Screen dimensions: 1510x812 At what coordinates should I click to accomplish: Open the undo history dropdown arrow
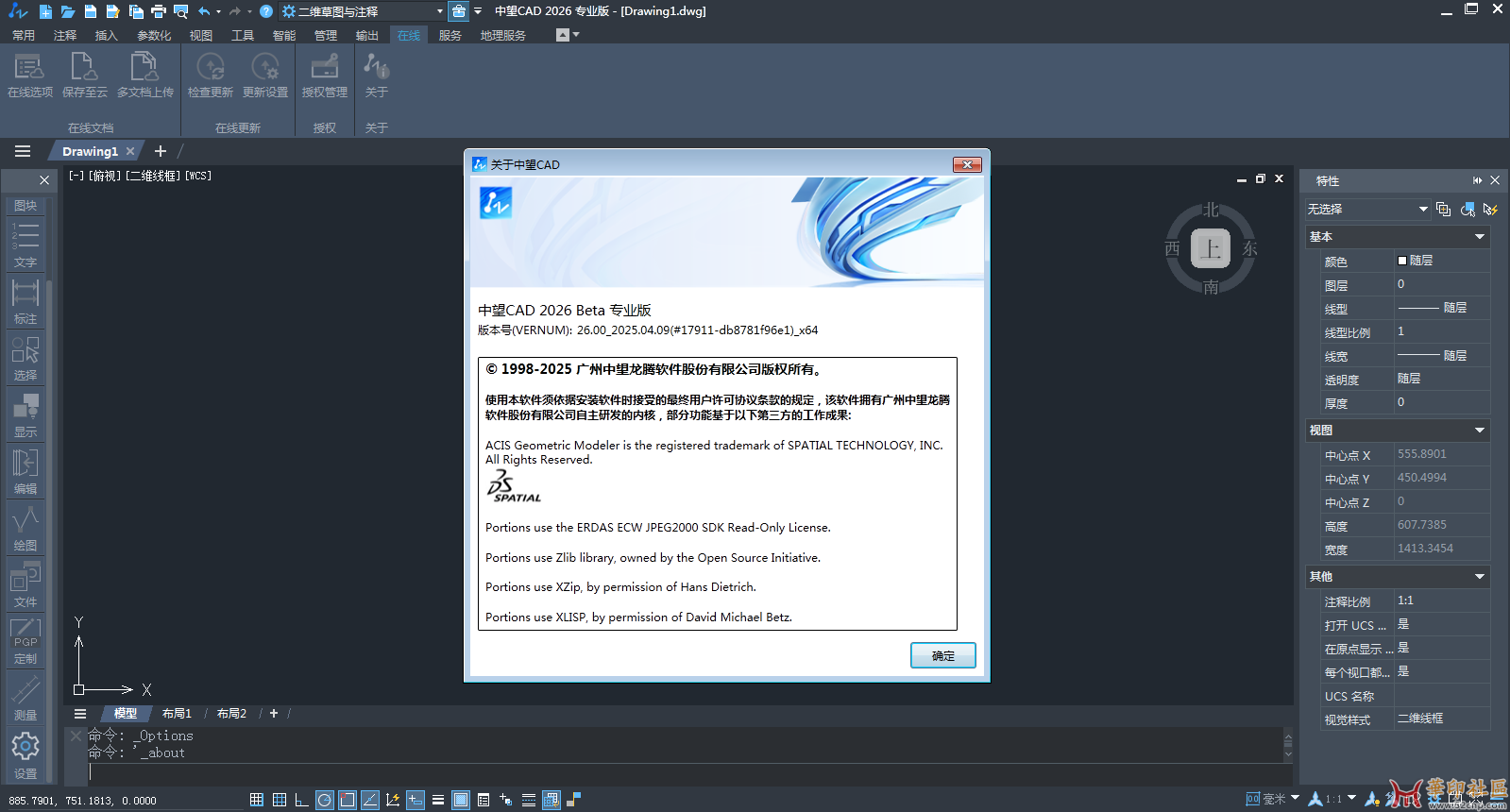tap(219, 11)
